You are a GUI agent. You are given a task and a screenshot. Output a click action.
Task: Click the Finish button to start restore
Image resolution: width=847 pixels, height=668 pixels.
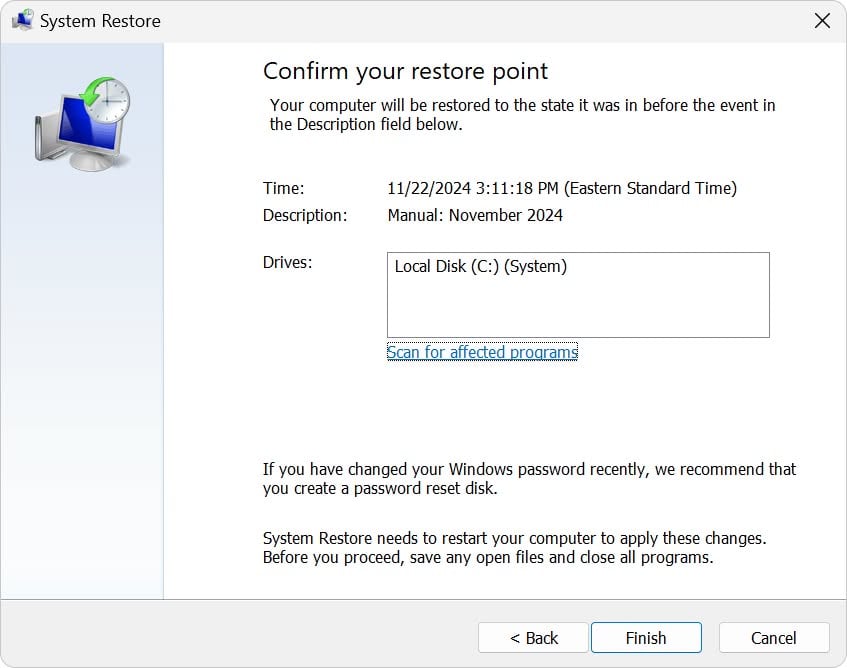pyautogui.click(x=646, y=637)
